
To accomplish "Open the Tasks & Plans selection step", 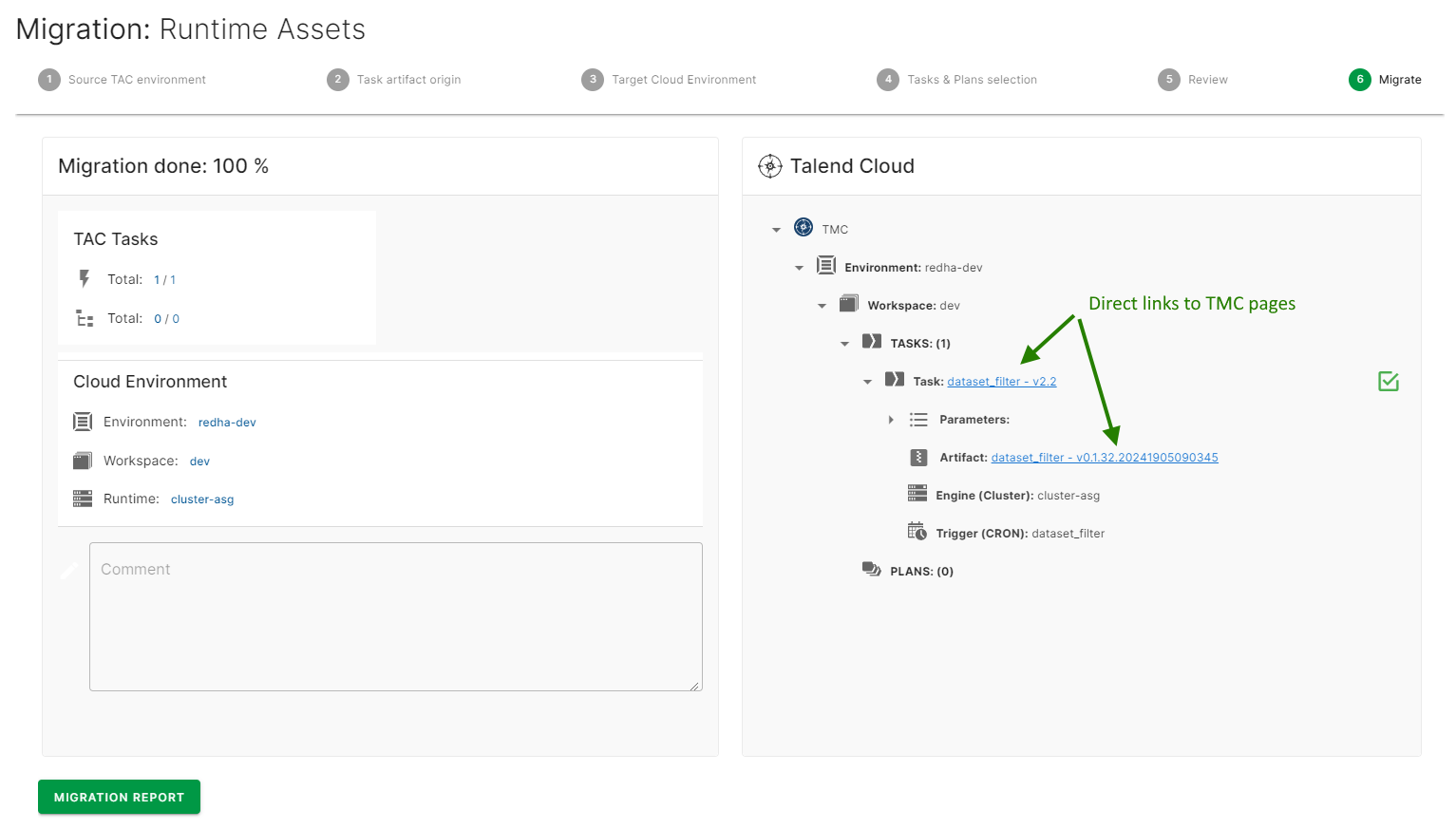I will click(x=956, y=80).
